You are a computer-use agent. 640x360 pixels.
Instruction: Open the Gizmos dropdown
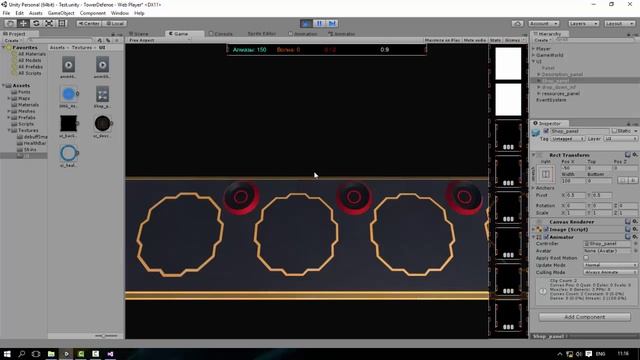tap(514, 40)
